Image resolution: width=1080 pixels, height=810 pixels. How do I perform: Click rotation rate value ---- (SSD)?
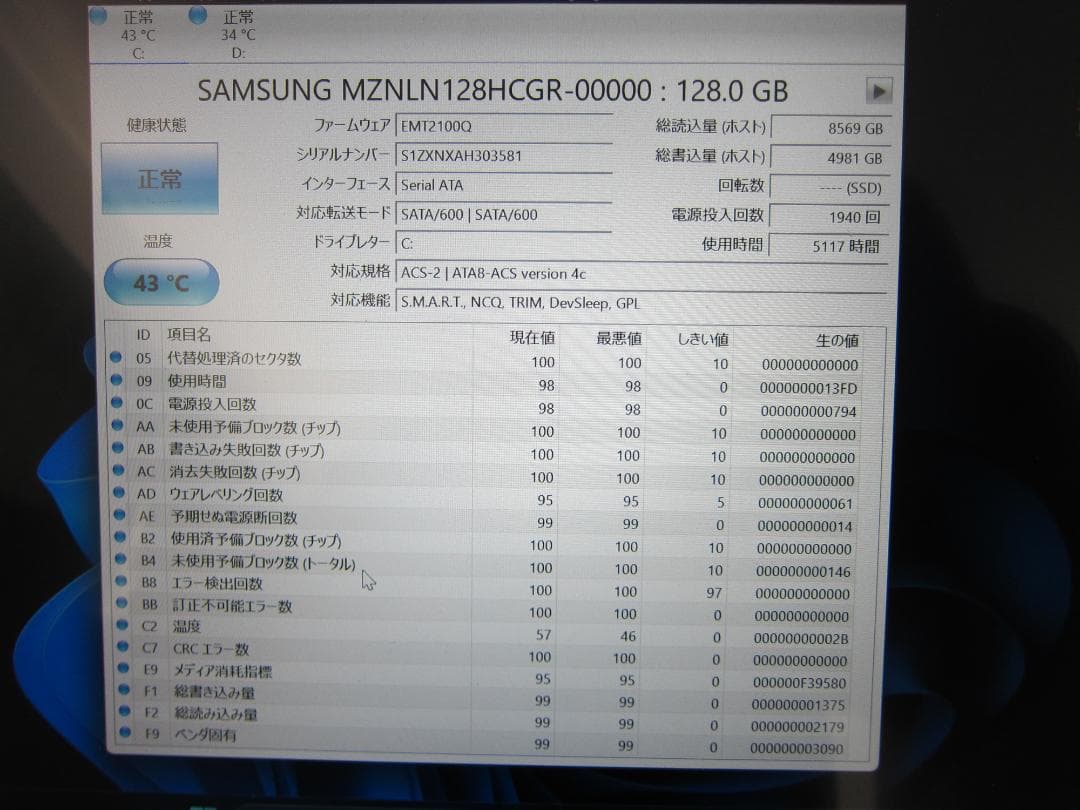[x=830, y=187]
